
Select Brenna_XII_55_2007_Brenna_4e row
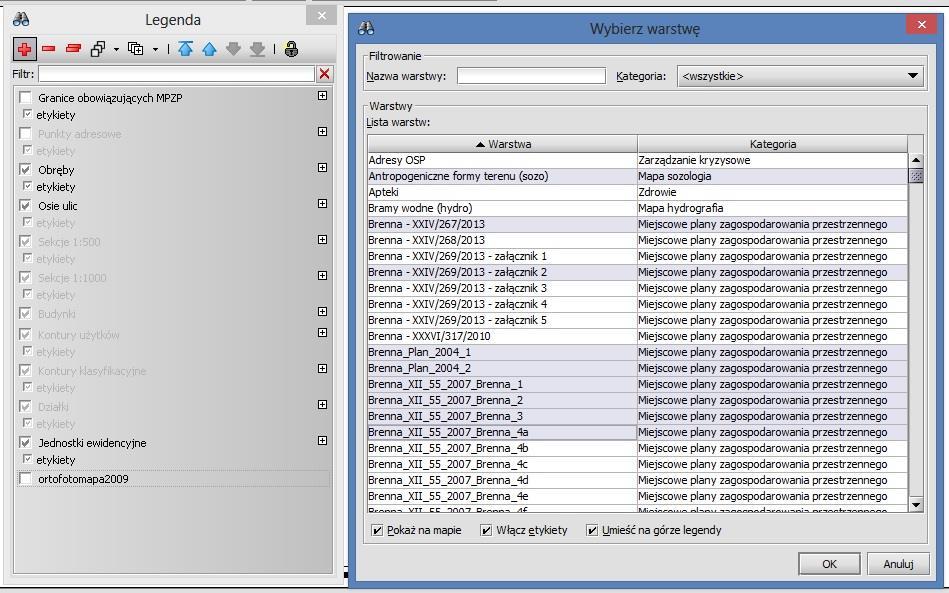[637, 496]
